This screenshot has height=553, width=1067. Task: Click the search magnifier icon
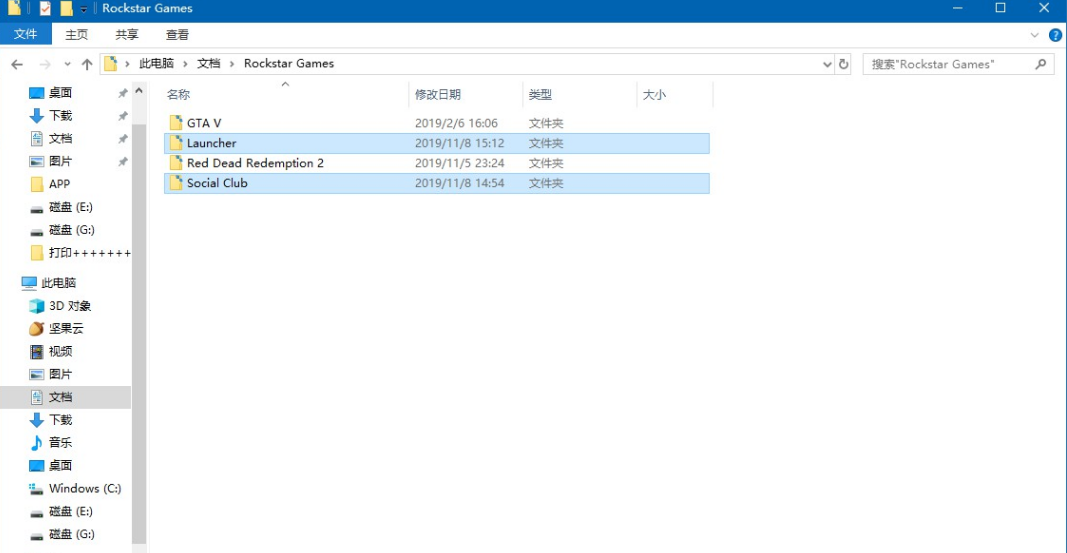[x=1041, y=64]
